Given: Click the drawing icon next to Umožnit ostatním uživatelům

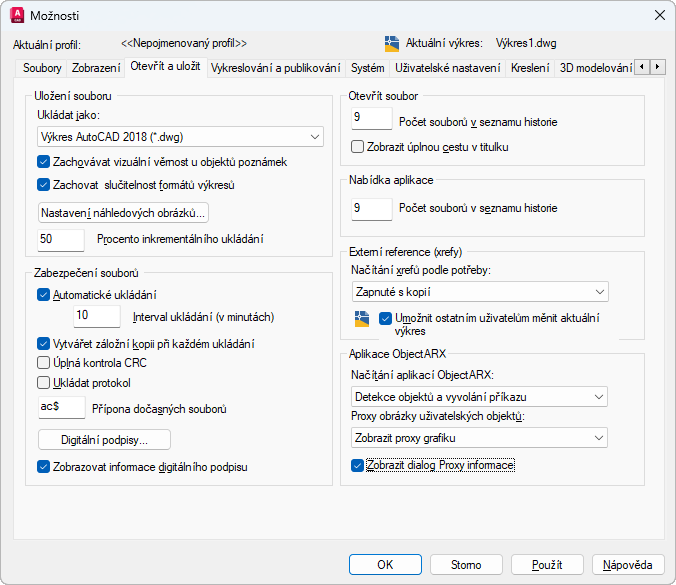Looking at the screenshot, I should (362, 318).
